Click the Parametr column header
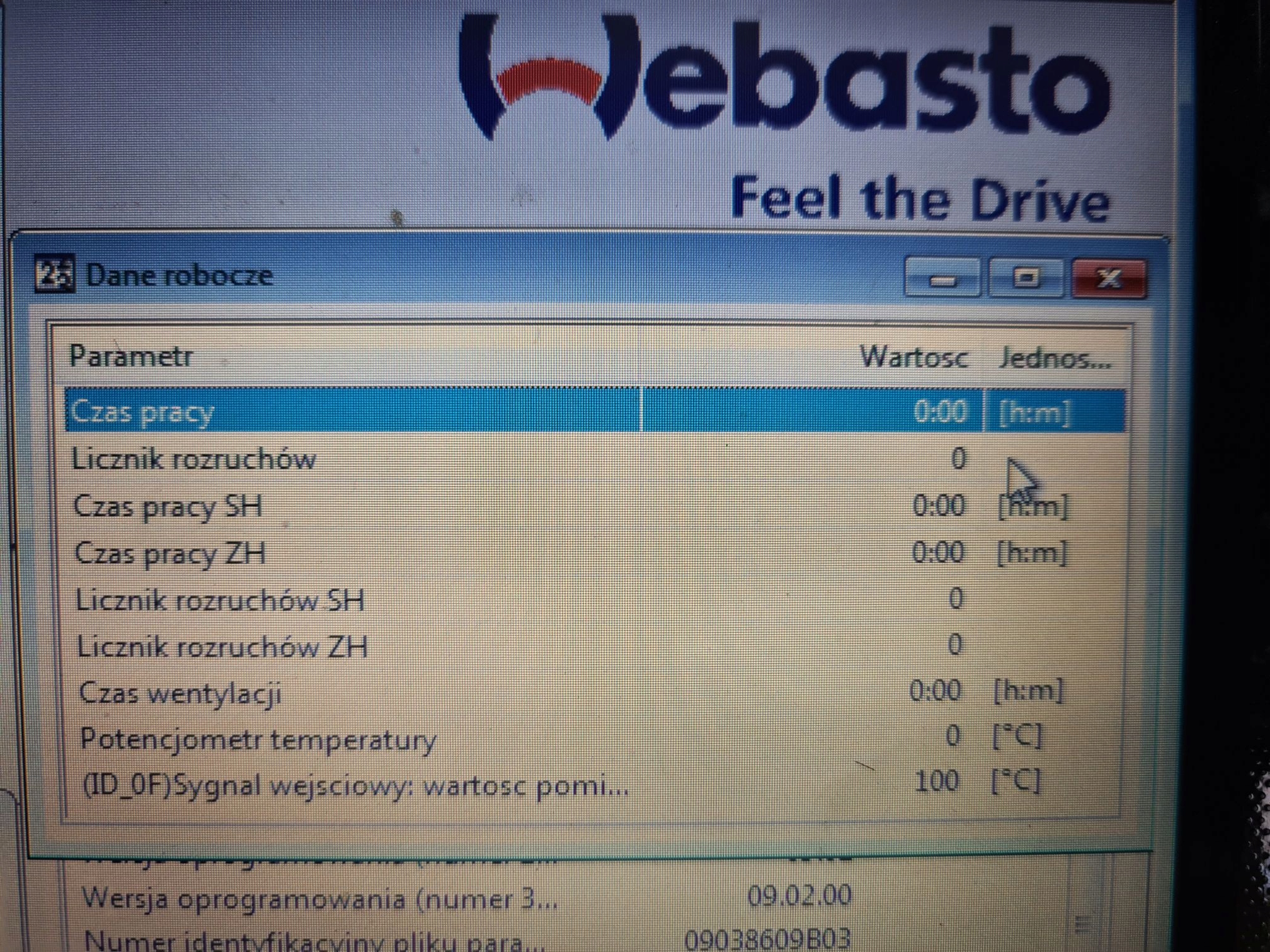Viewport: 1270px width, 952px height. (x=130, y=356)
